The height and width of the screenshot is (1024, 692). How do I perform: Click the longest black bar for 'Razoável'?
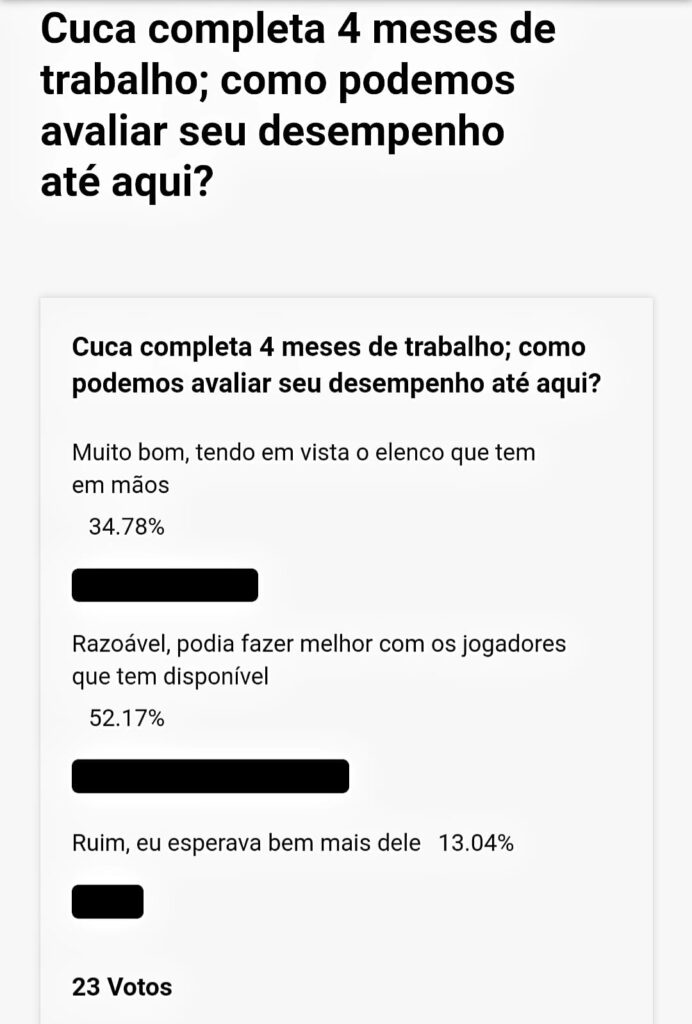210,776
